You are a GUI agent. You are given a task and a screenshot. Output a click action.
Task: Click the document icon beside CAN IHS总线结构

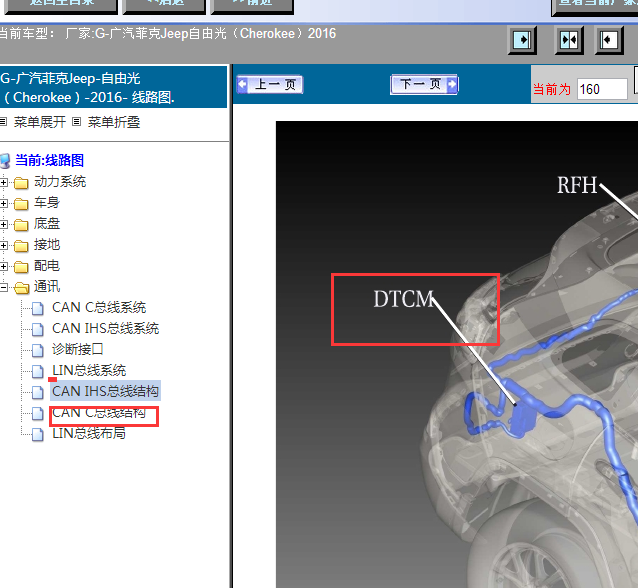click(x=37, y=392)
